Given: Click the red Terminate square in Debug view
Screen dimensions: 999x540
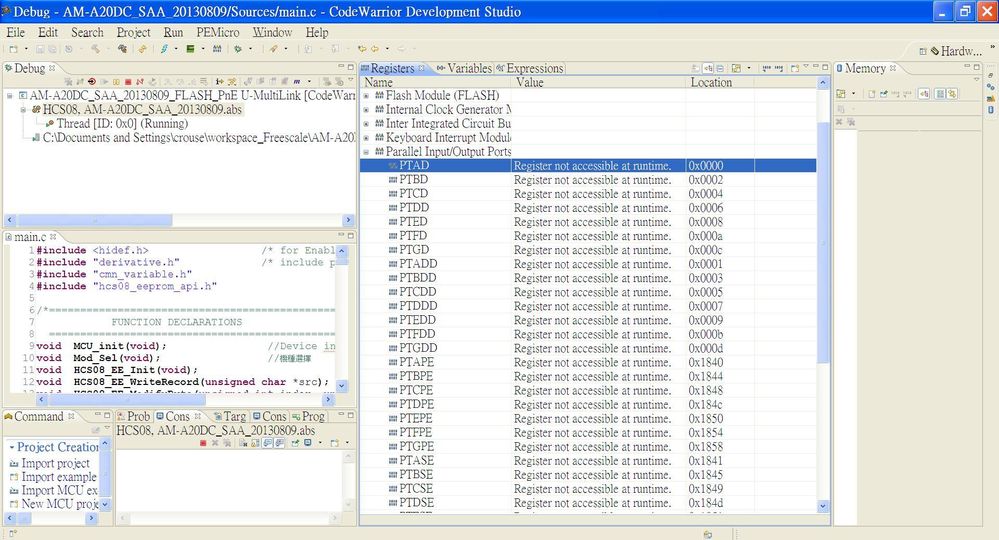Looking at the screenshot, I should [x=128, y=82].
